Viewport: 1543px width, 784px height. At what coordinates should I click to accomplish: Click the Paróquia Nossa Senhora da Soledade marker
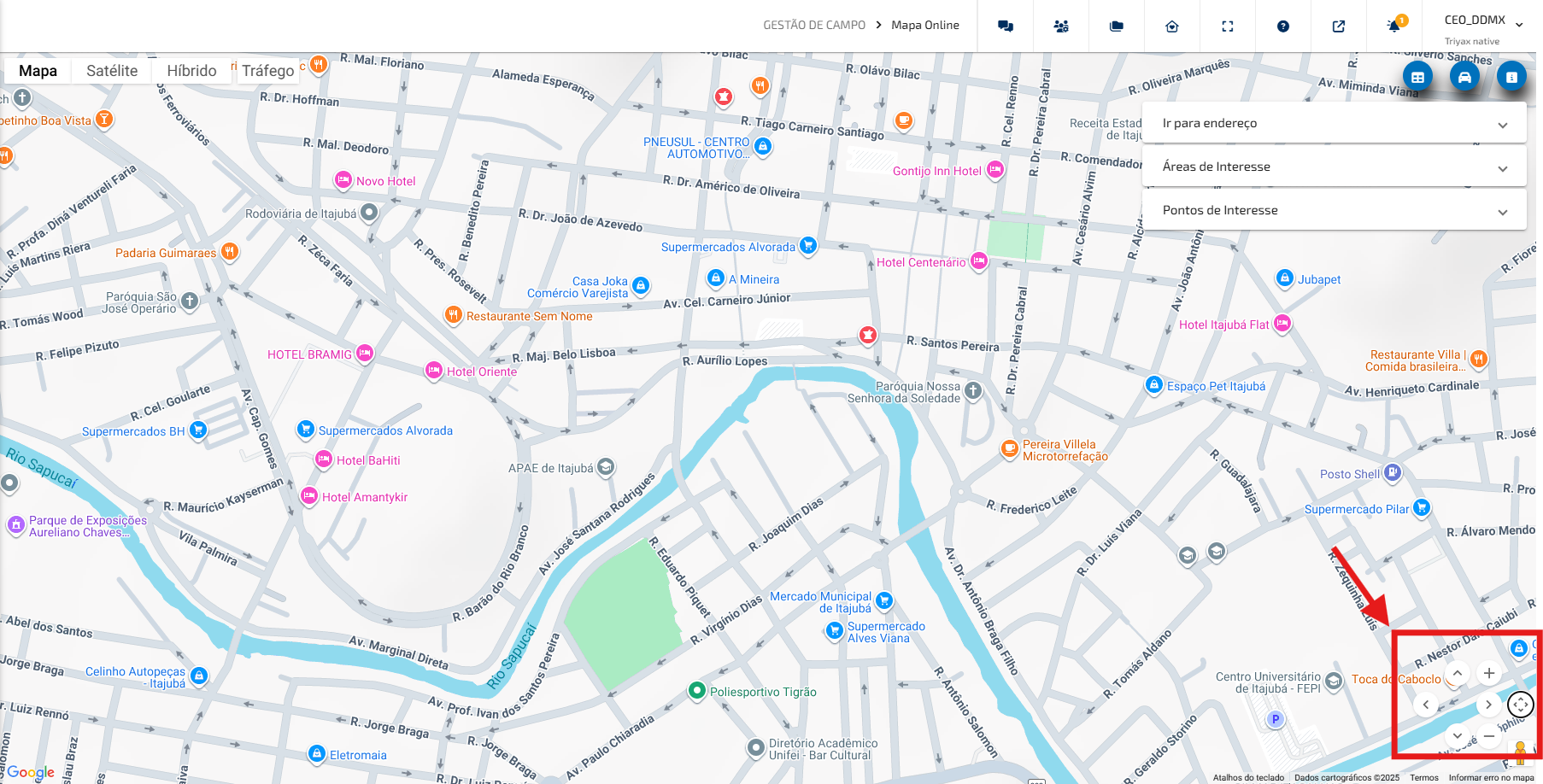pyautogui.click(x=973, y=391)
